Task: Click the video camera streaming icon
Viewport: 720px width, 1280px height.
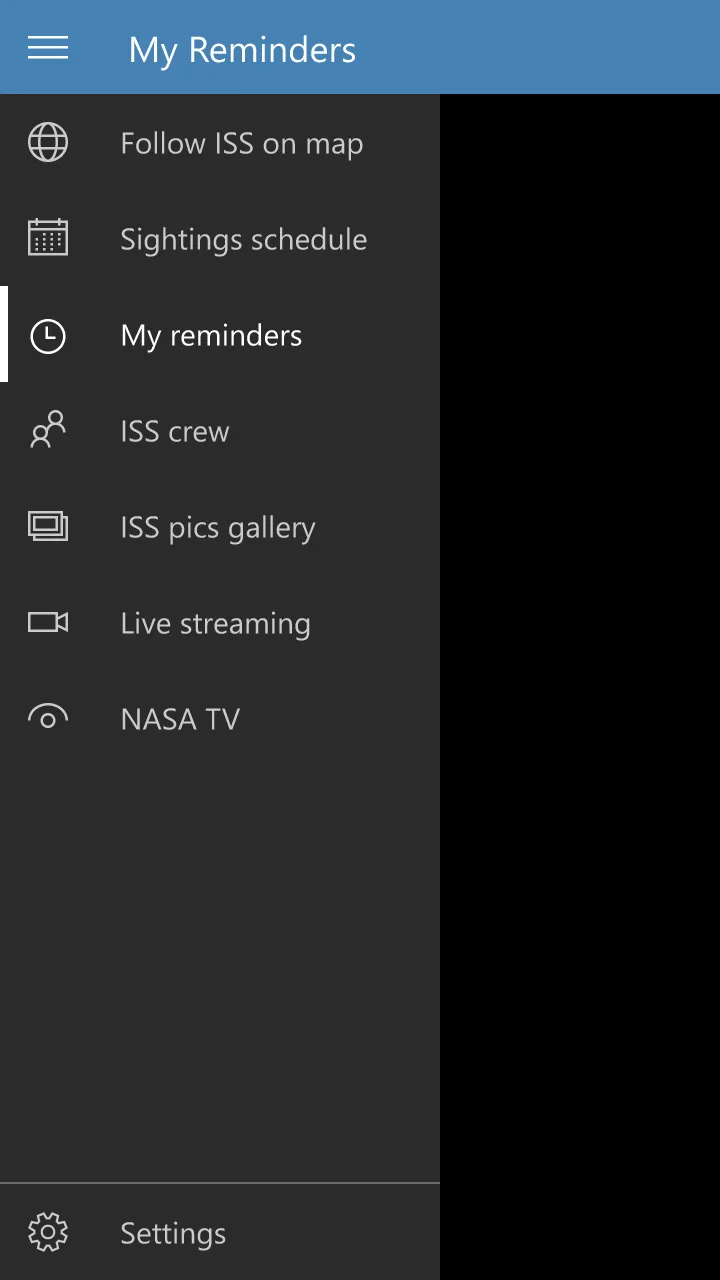Action: (48, 623)
